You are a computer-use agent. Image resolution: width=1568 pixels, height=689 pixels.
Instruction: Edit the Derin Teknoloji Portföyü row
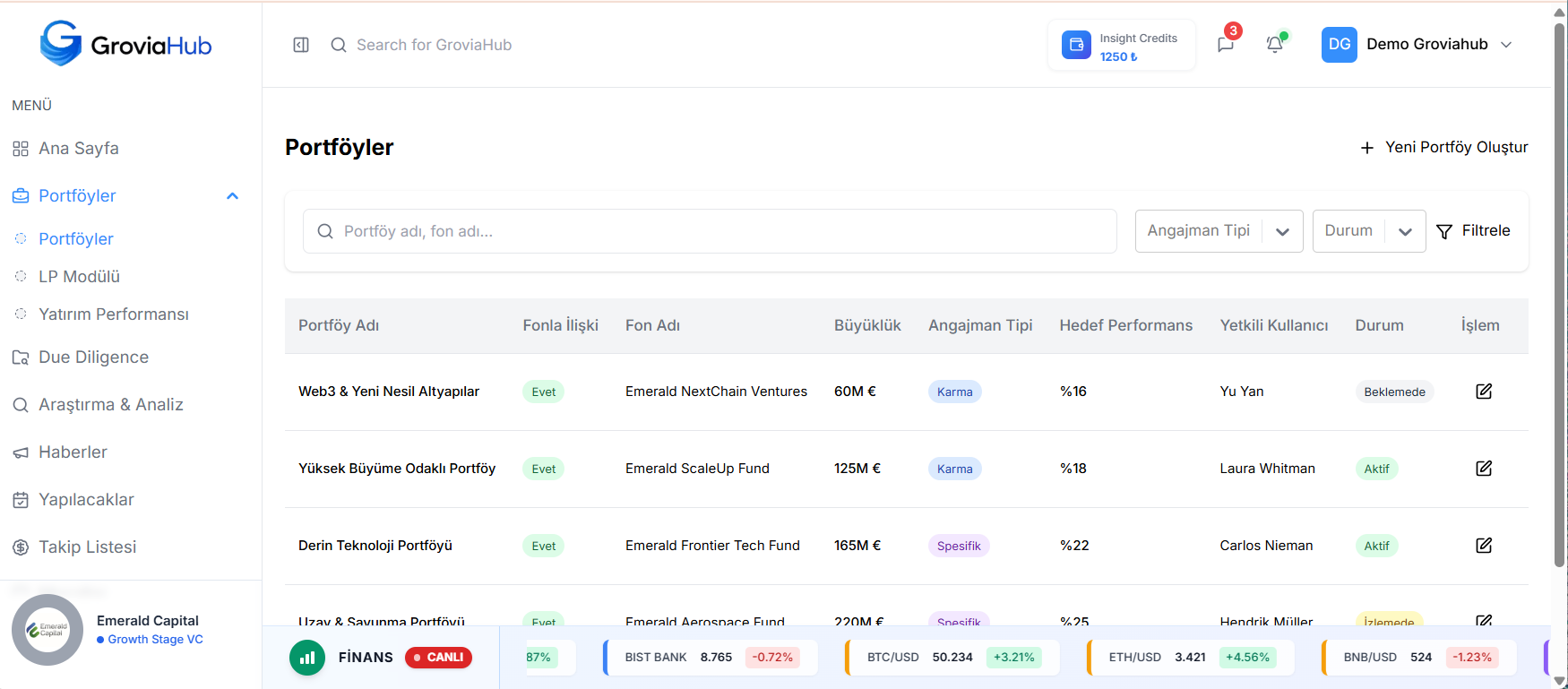click(1484, 546)
